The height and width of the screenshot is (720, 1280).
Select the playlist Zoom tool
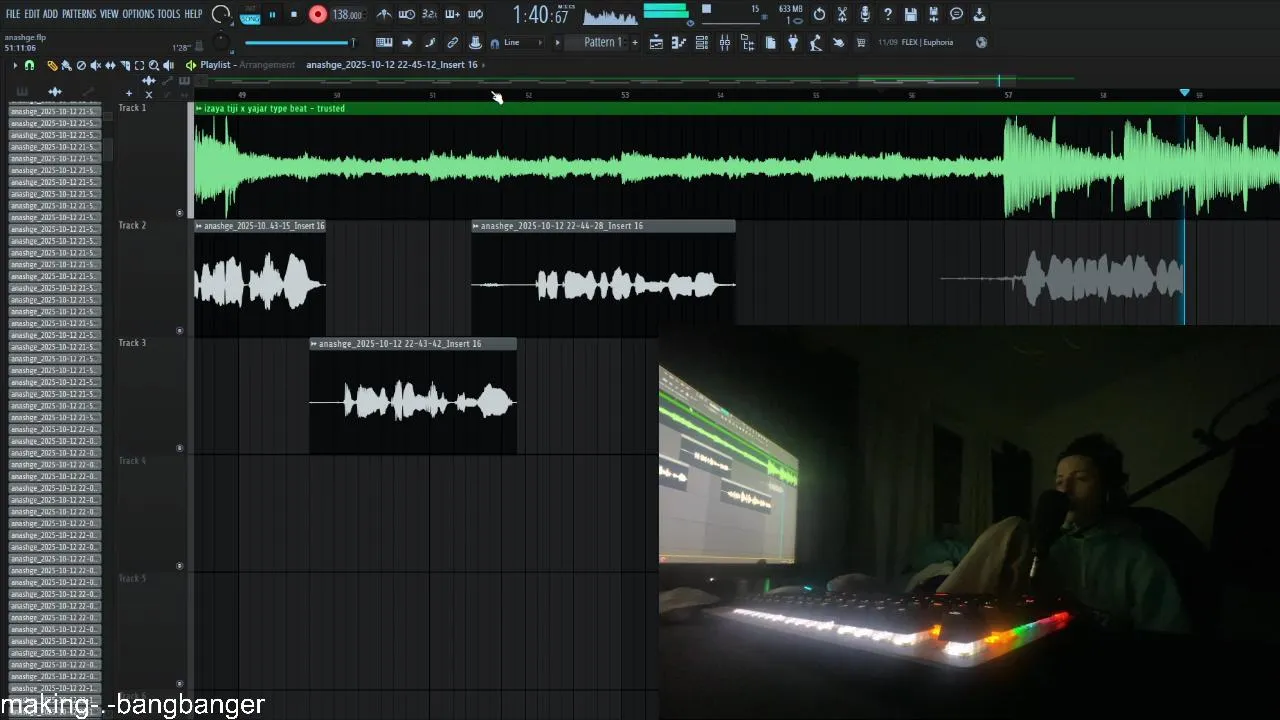click(153, 65)
